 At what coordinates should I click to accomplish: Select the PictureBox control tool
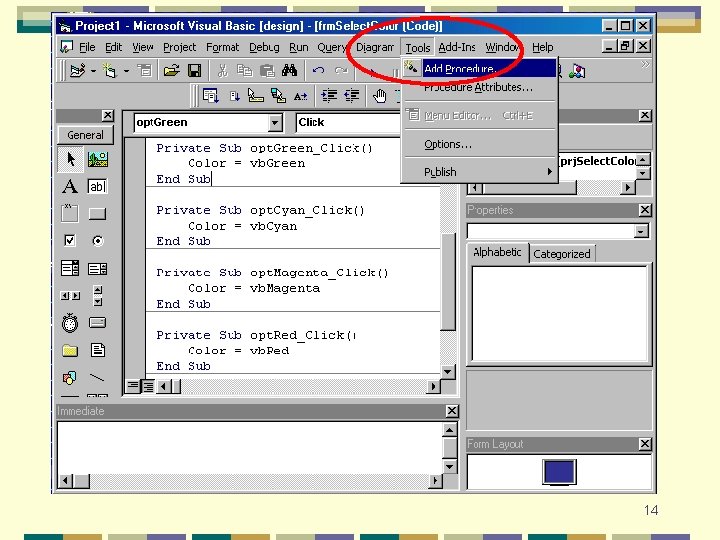pos(98,159)
